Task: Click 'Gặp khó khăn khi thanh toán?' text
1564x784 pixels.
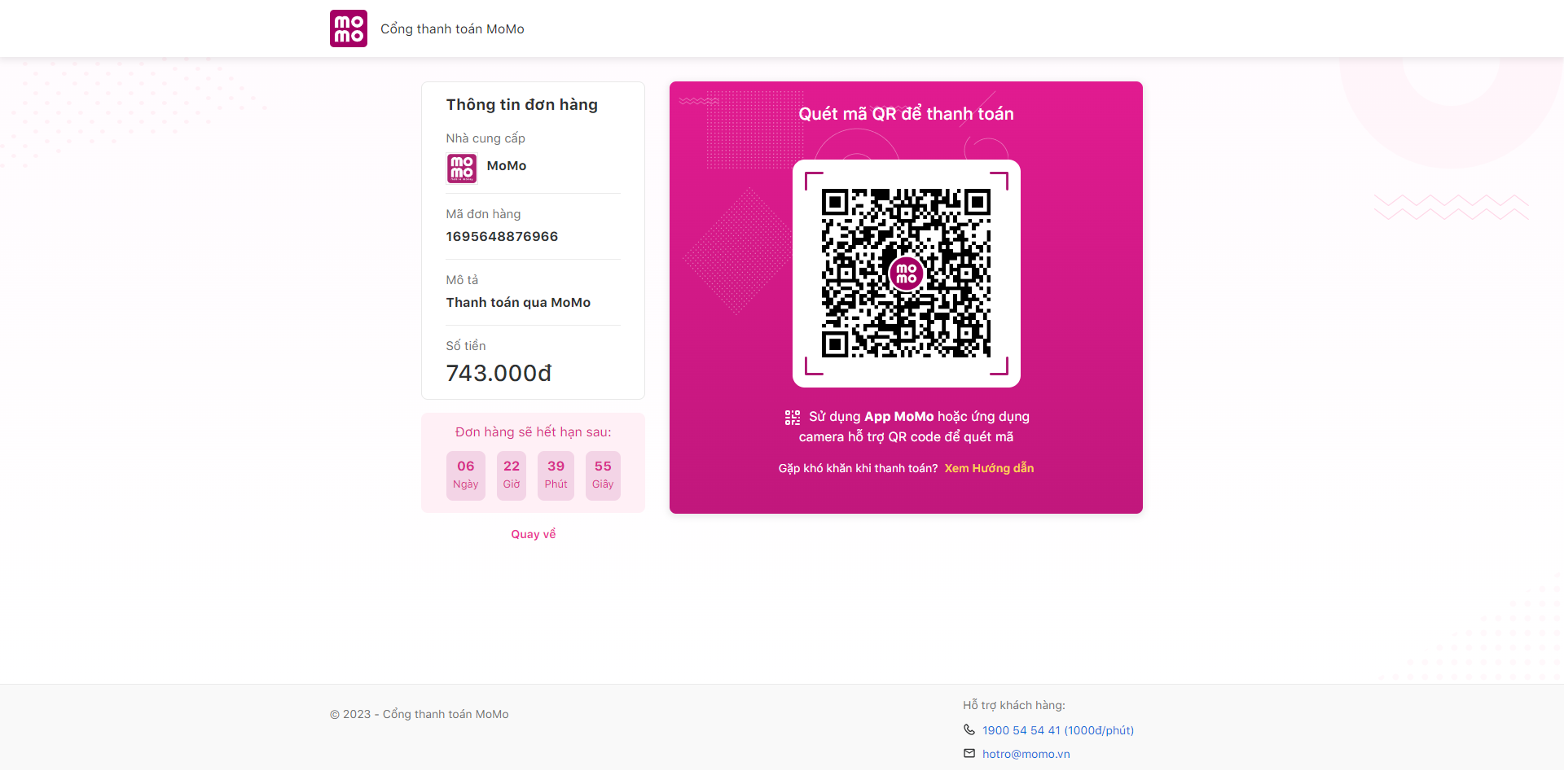Action: (x=858, y=468)
